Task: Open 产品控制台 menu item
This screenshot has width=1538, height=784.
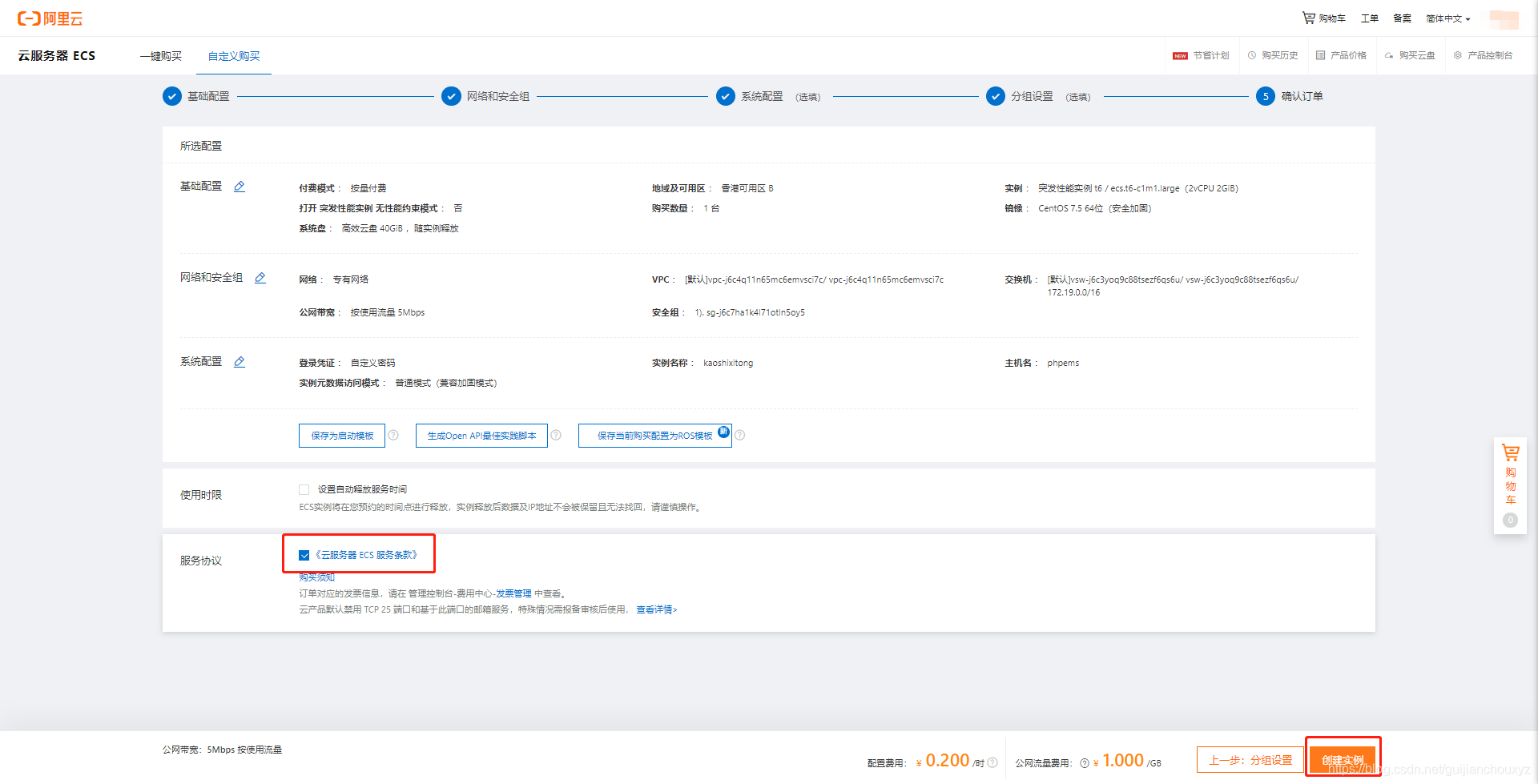Action: click(1484, 55)
